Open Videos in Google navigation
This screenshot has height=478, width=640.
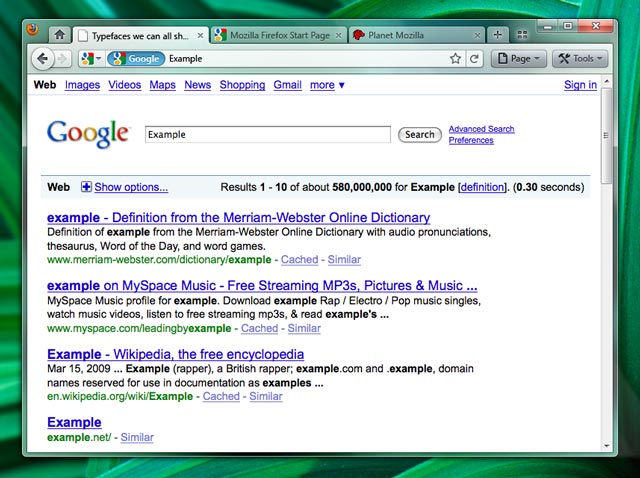tap(124, 85)
